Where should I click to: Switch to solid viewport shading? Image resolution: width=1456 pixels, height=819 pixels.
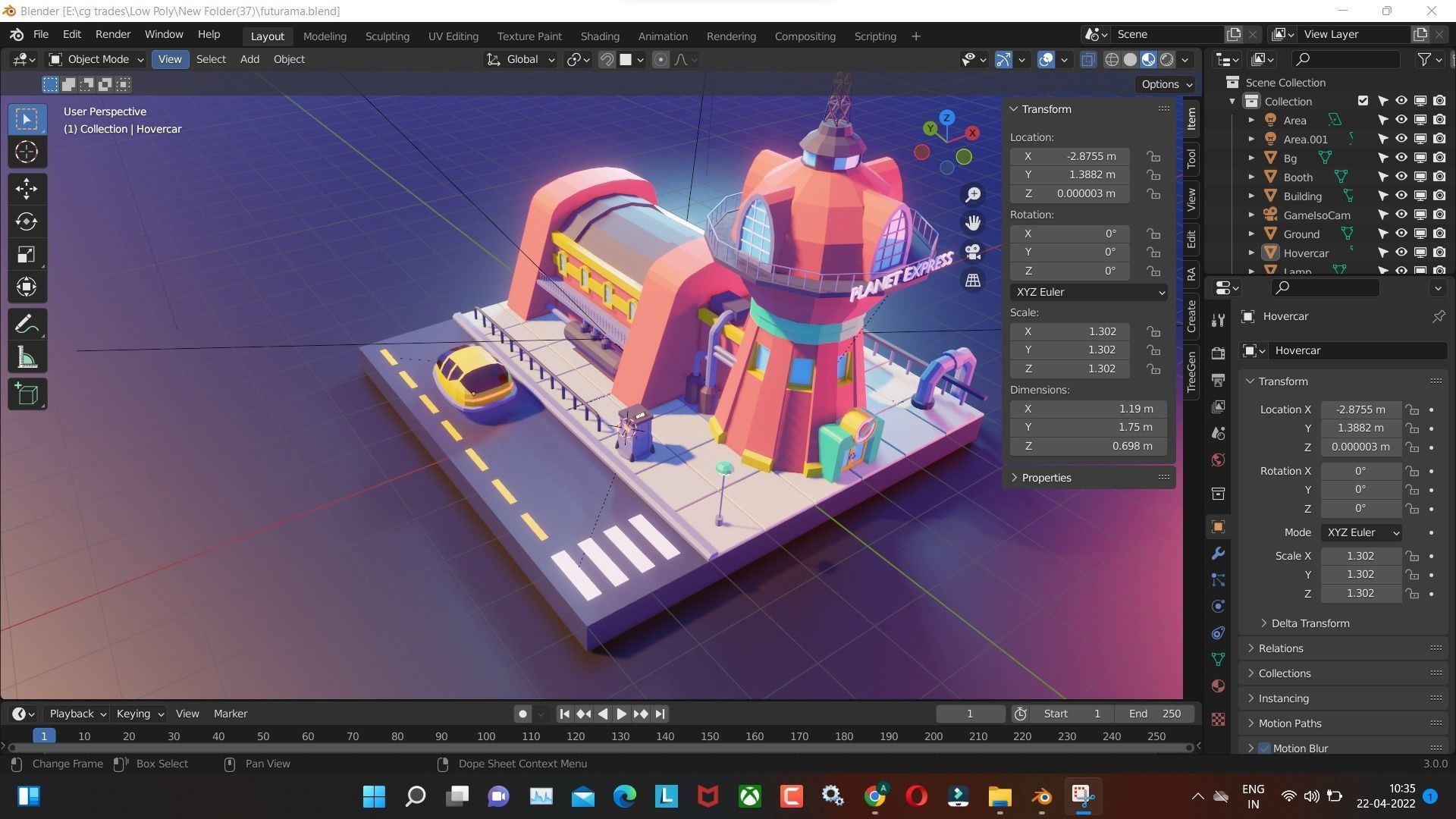pos(1130,59)
